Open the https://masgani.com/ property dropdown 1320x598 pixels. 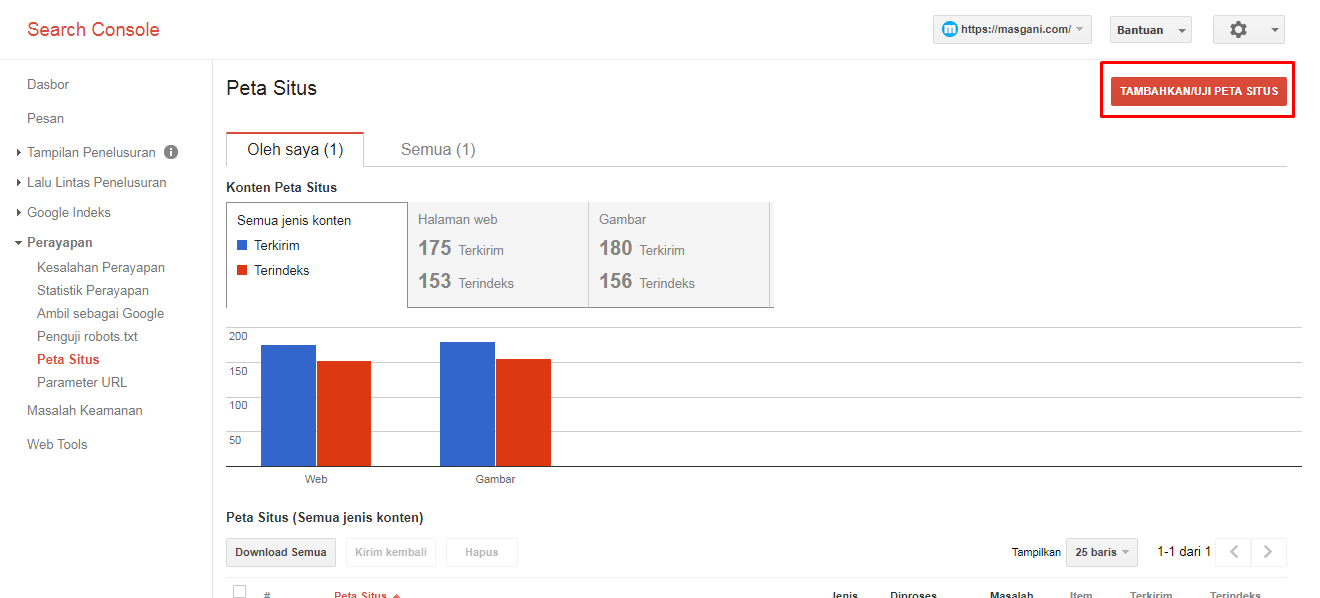coord(1012,30)
